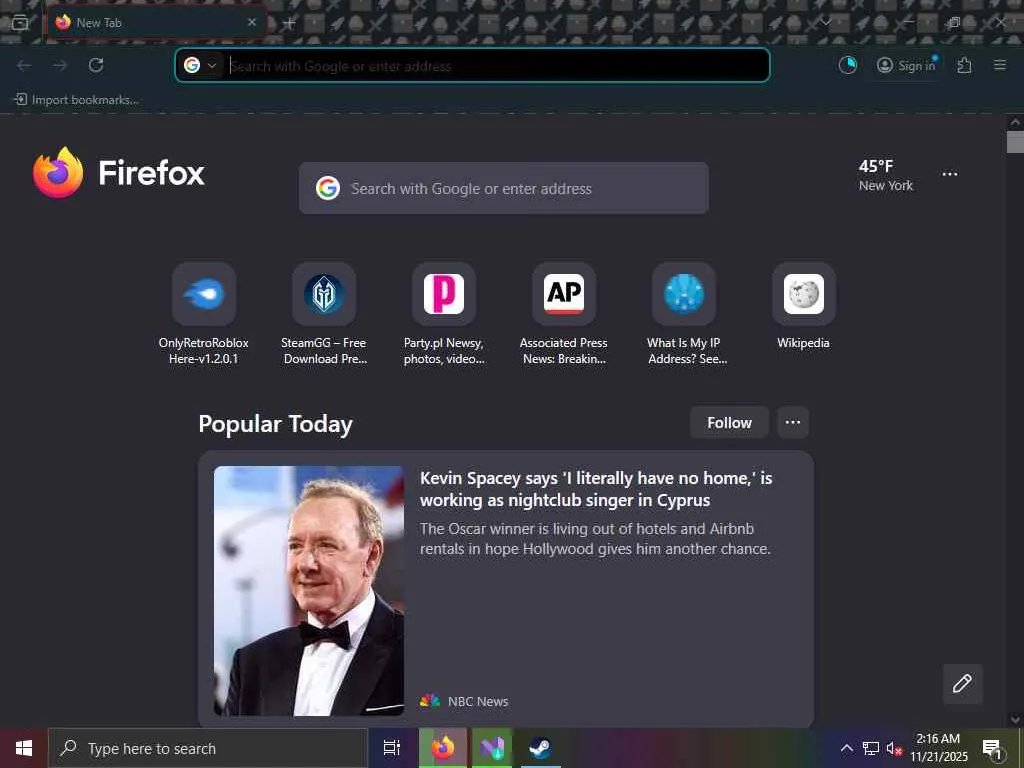Open Popular Today section options menu
This screenshot has height=768, width=1024.
(x=793, y=423)
